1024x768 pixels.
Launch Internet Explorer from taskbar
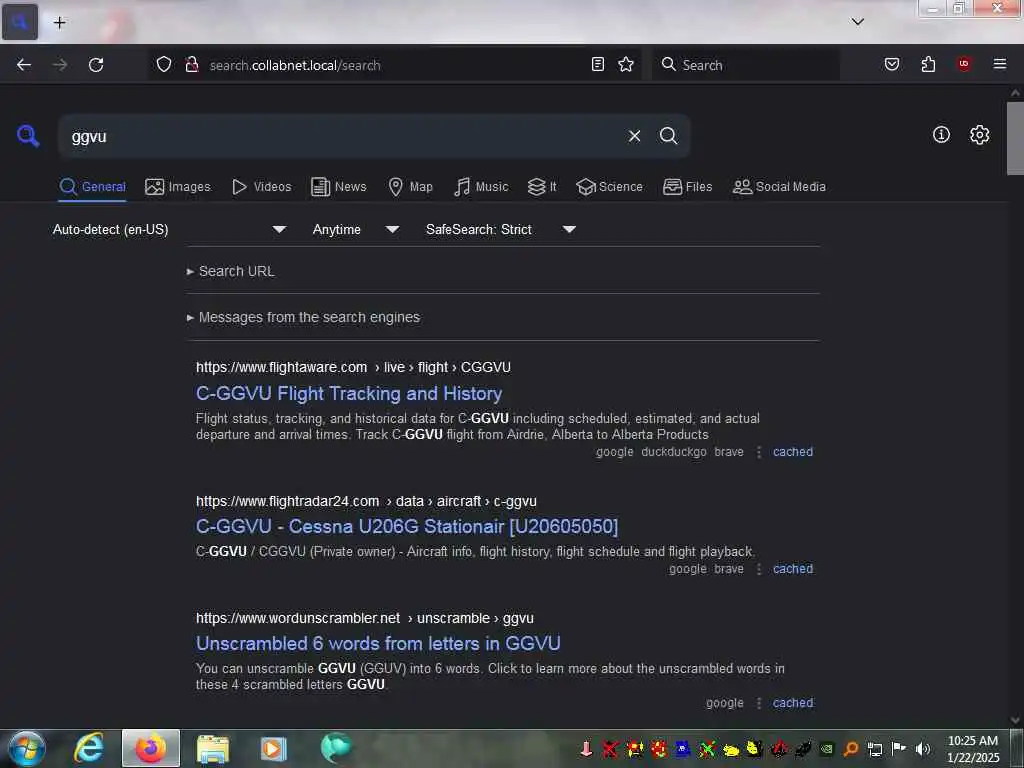[x=89, y=748]
